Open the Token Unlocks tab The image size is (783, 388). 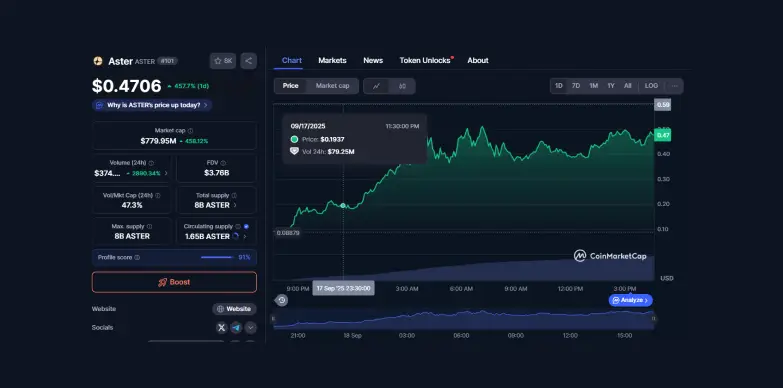coord(425,60)
